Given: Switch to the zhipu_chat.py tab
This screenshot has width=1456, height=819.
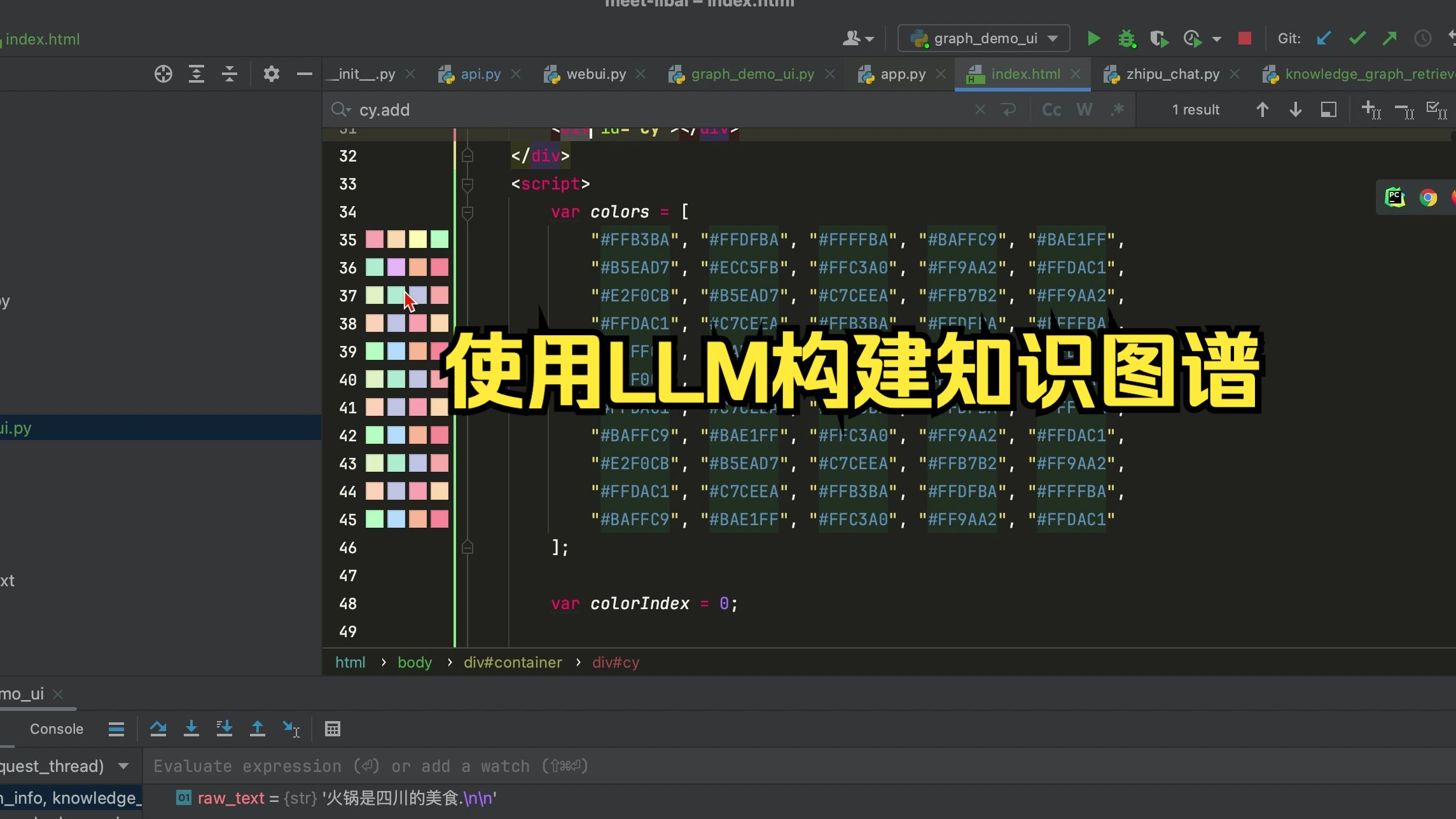Looking at the screenshot, I should [1172, 74].
